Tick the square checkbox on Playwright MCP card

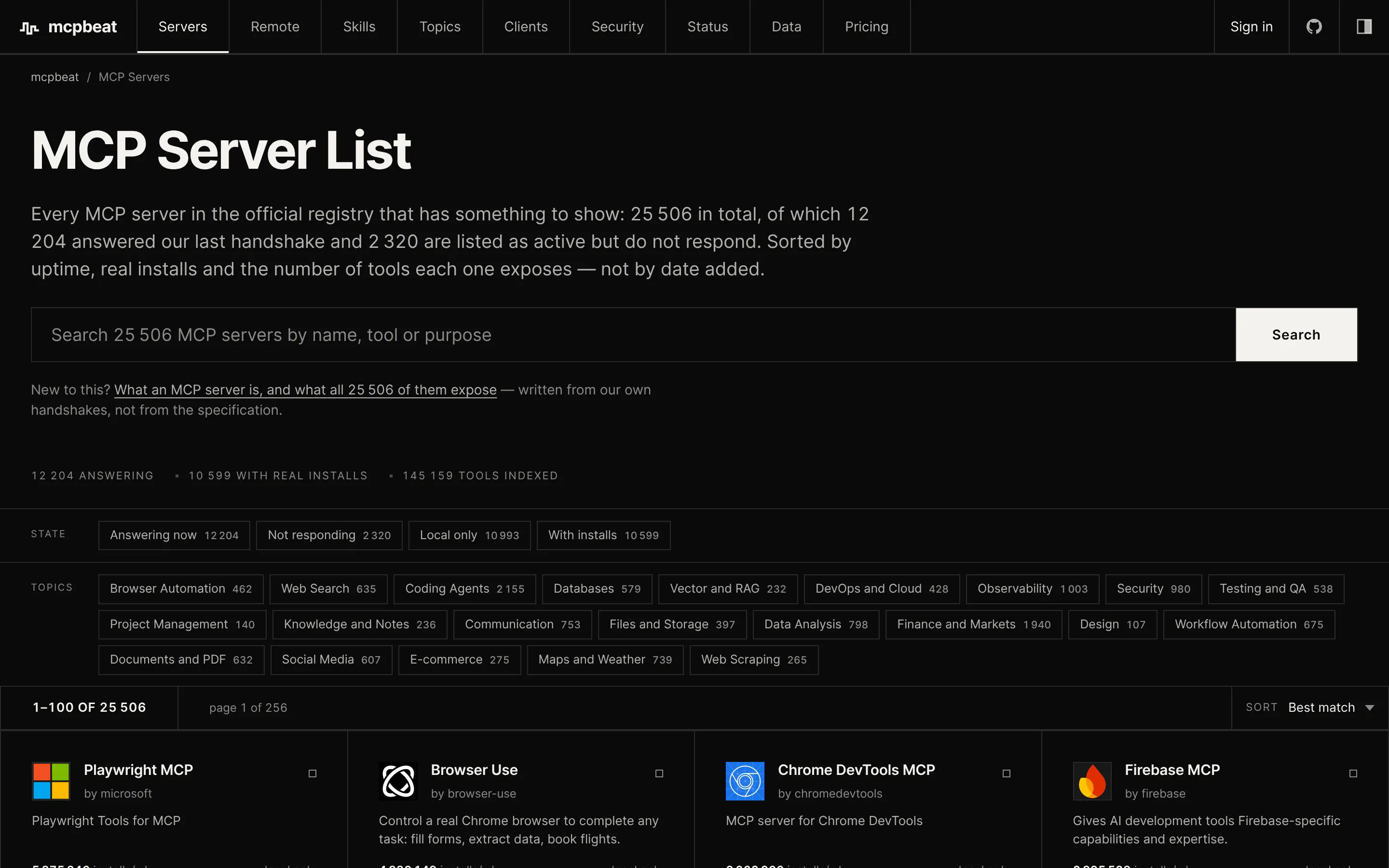coord(312,773)
